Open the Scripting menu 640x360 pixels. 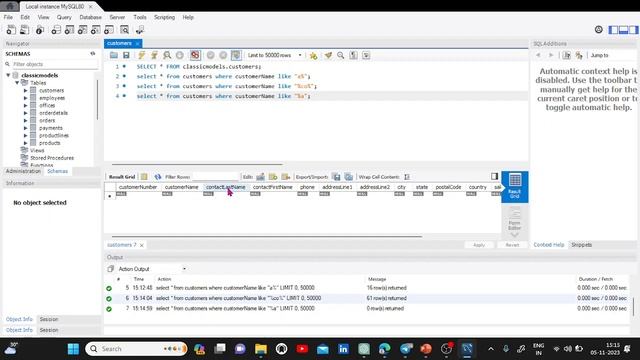[x=164, y=17]
